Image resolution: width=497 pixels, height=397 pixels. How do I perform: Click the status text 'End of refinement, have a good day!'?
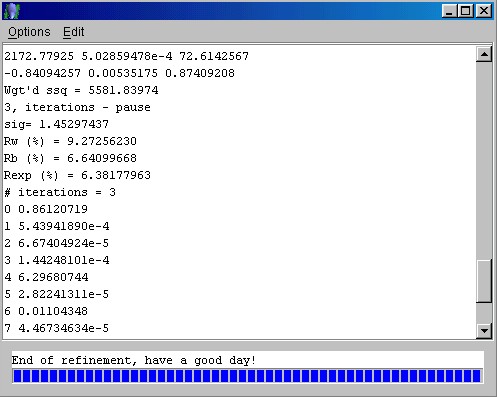tap(134, 360)
